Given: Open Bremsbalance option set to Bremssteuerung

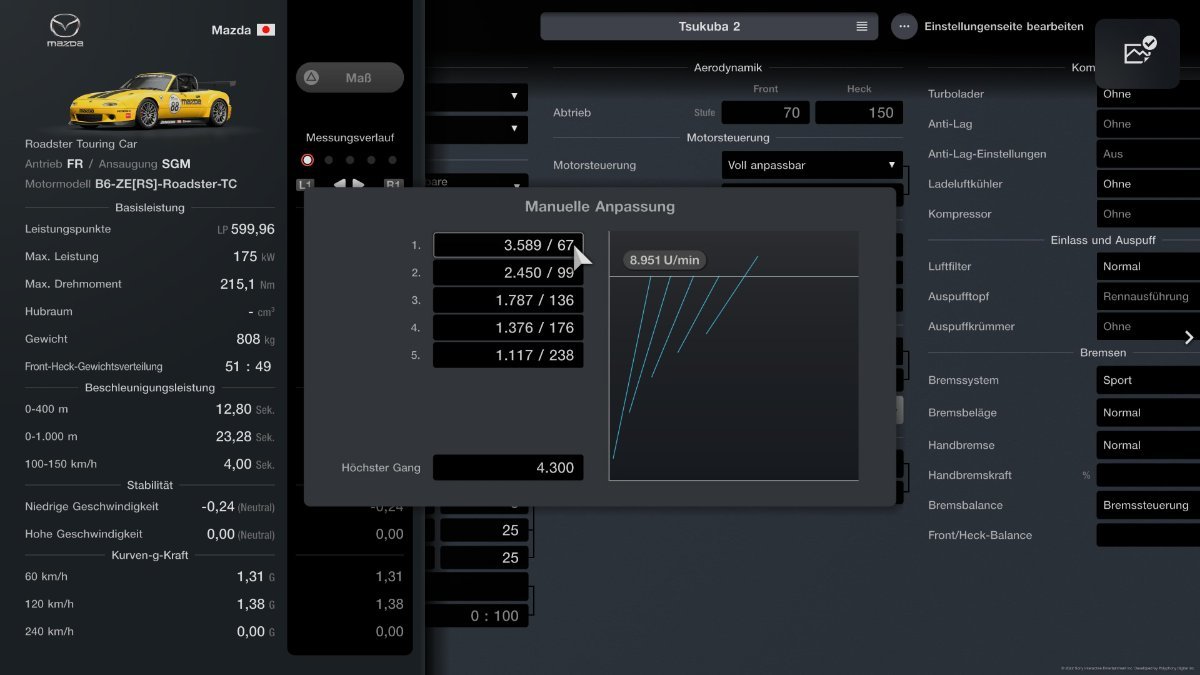Looking at the screenshot, I should 1147,505.
